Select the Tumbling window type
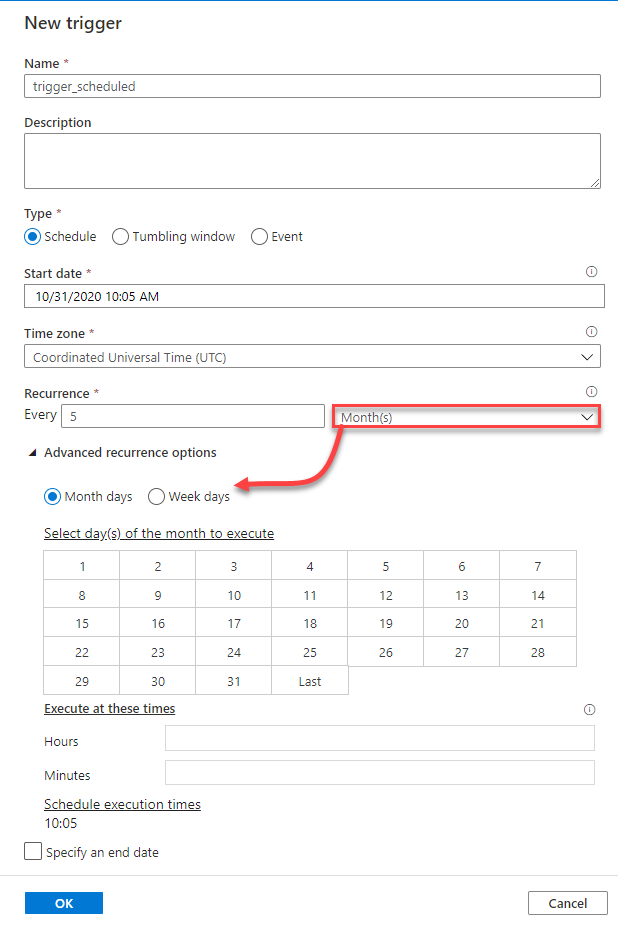 pyautogui.click(x=121, y=237)
